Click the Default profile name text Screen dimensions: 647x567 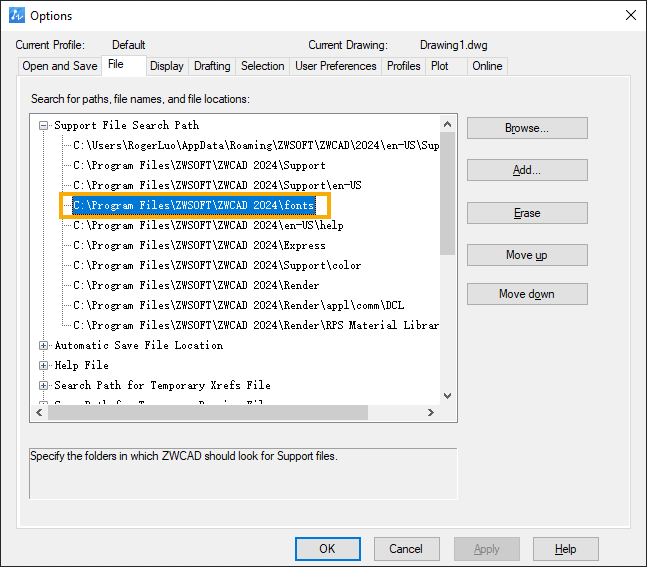point(128,45)
